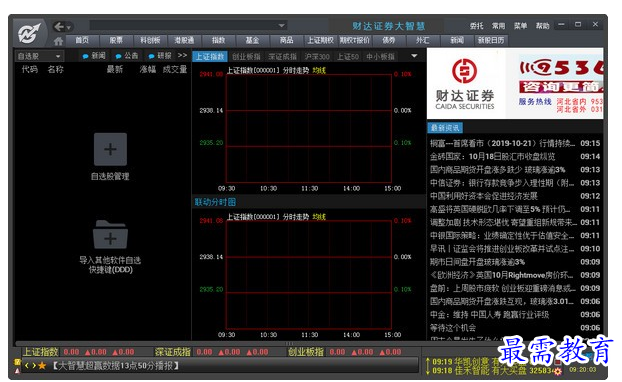Open news 国内商品期货开盘涨多跌少 玻璃涨逾3%

(x=515, y=170)
